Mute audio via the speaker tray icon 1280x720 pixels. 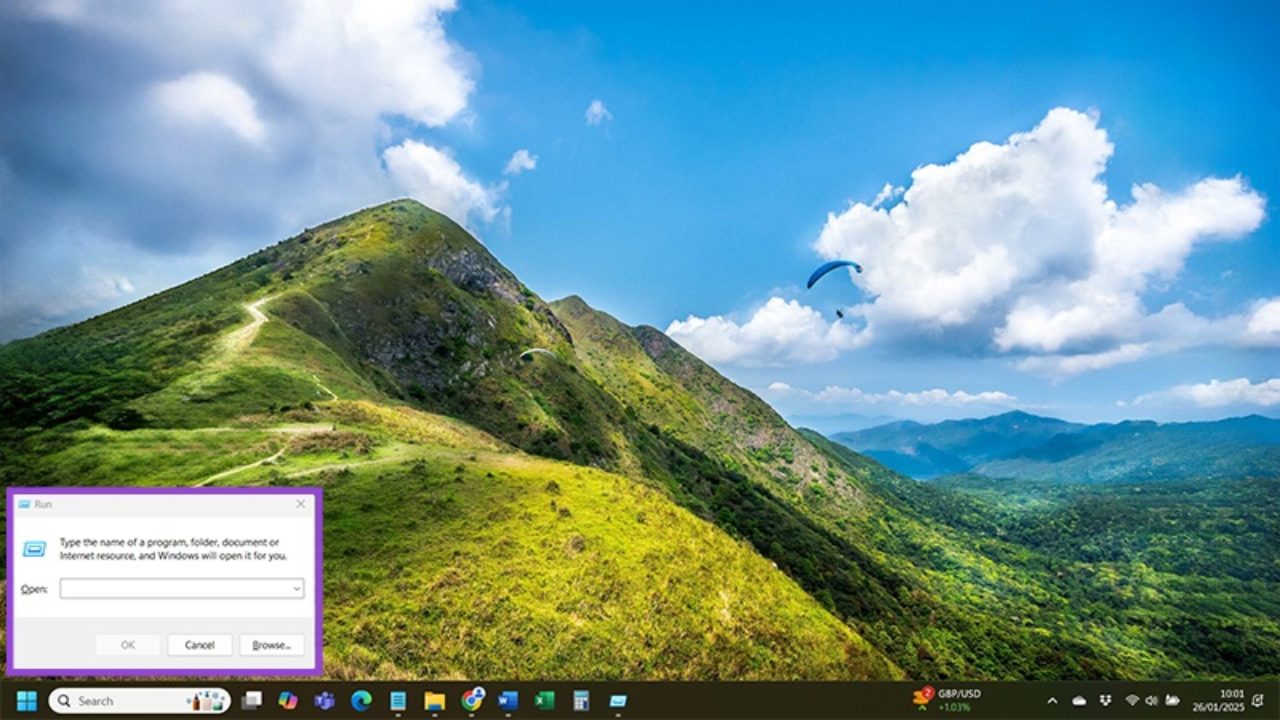click(1150, 701)
